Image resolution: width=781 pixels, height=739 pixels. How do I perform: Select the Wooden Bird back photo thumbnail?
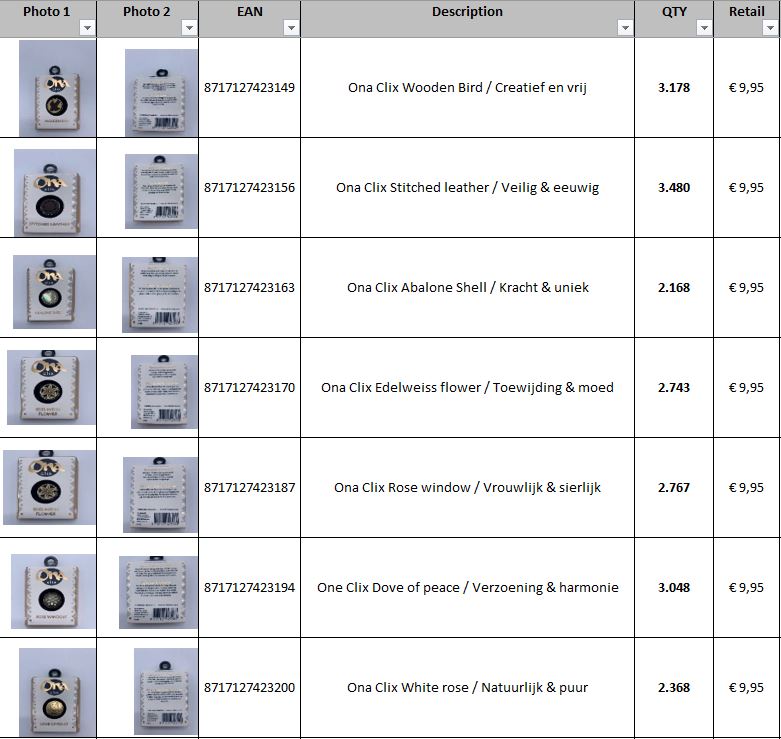(161, 93)
